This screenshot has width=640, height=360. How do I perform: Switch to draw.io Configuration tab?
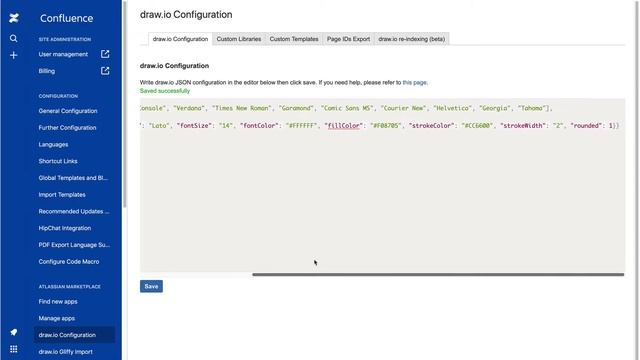180,39
